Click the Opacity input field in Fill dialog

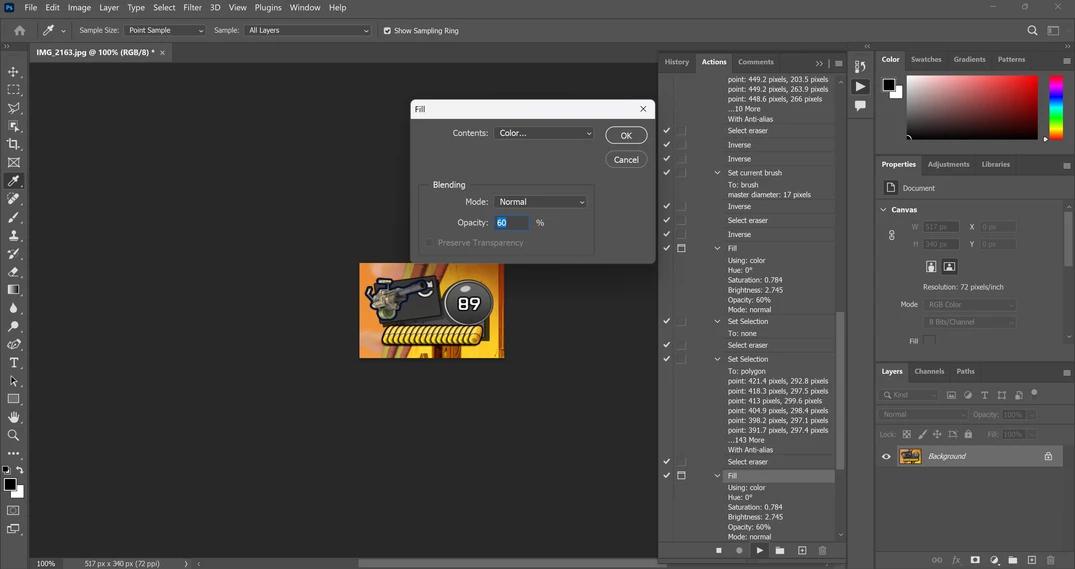pyautogui.click(x=511, y=223)
